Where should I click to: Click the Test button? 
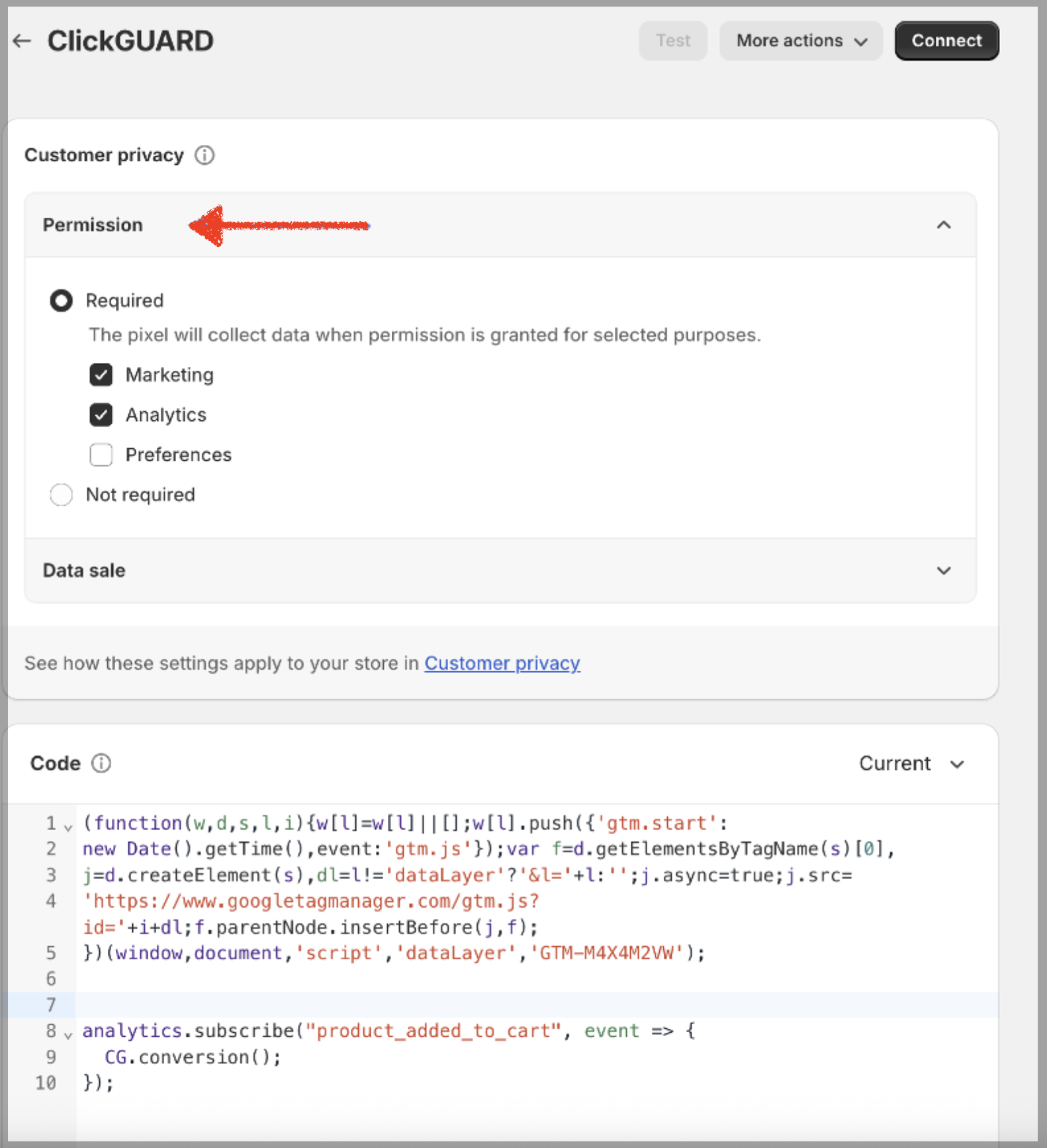pyautogui.click(x=673, y=41)
